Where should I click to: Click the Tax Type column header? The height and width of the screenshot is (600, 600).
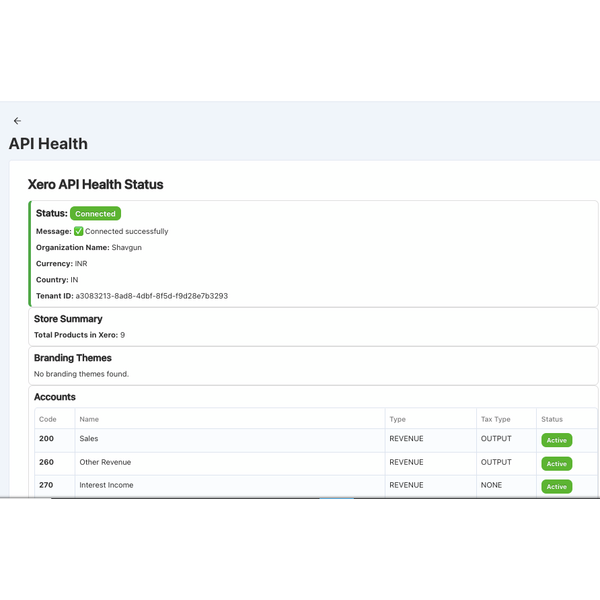tap(497, 419)
